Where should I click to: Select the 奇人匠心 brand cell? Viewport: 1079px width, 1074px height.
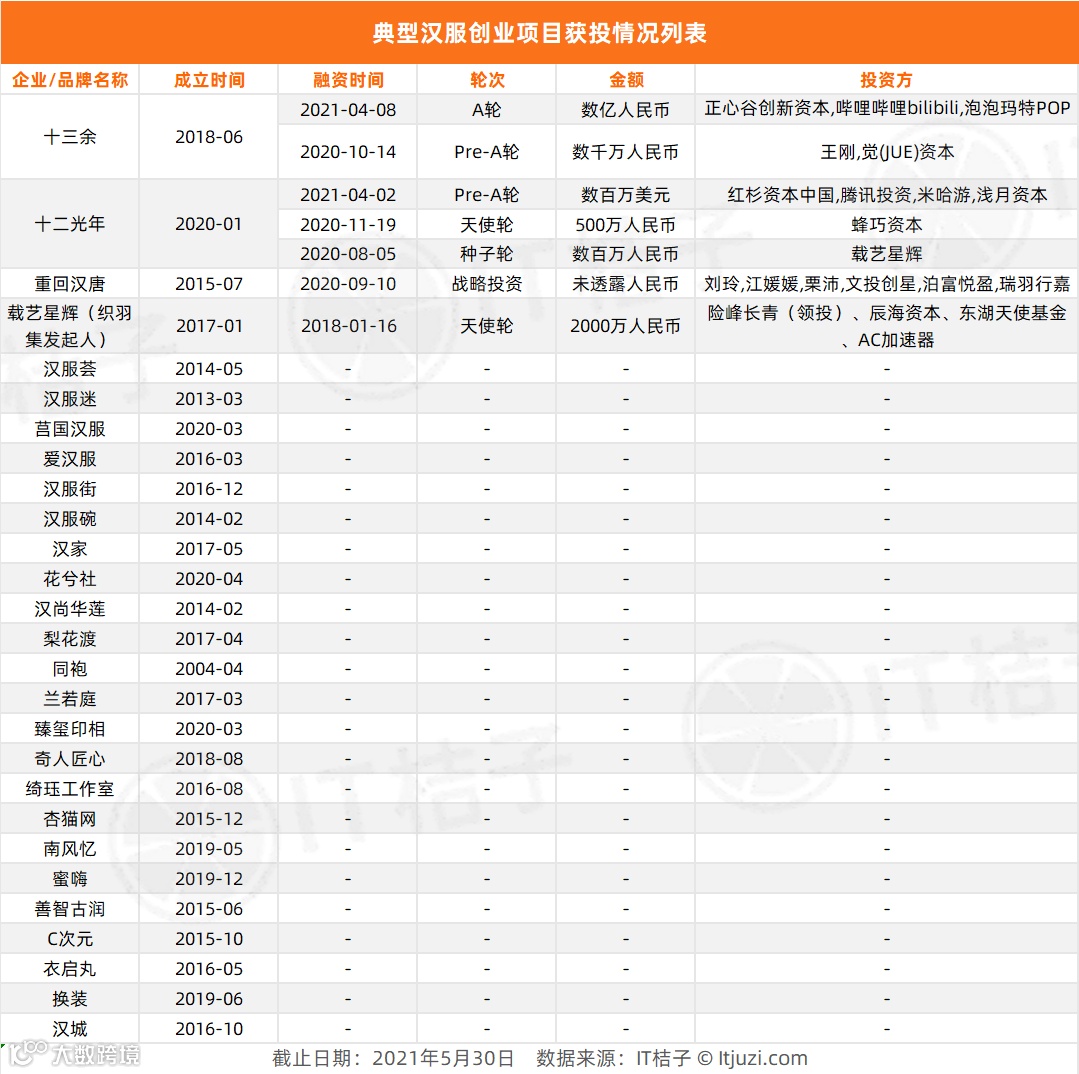point(70,759)
